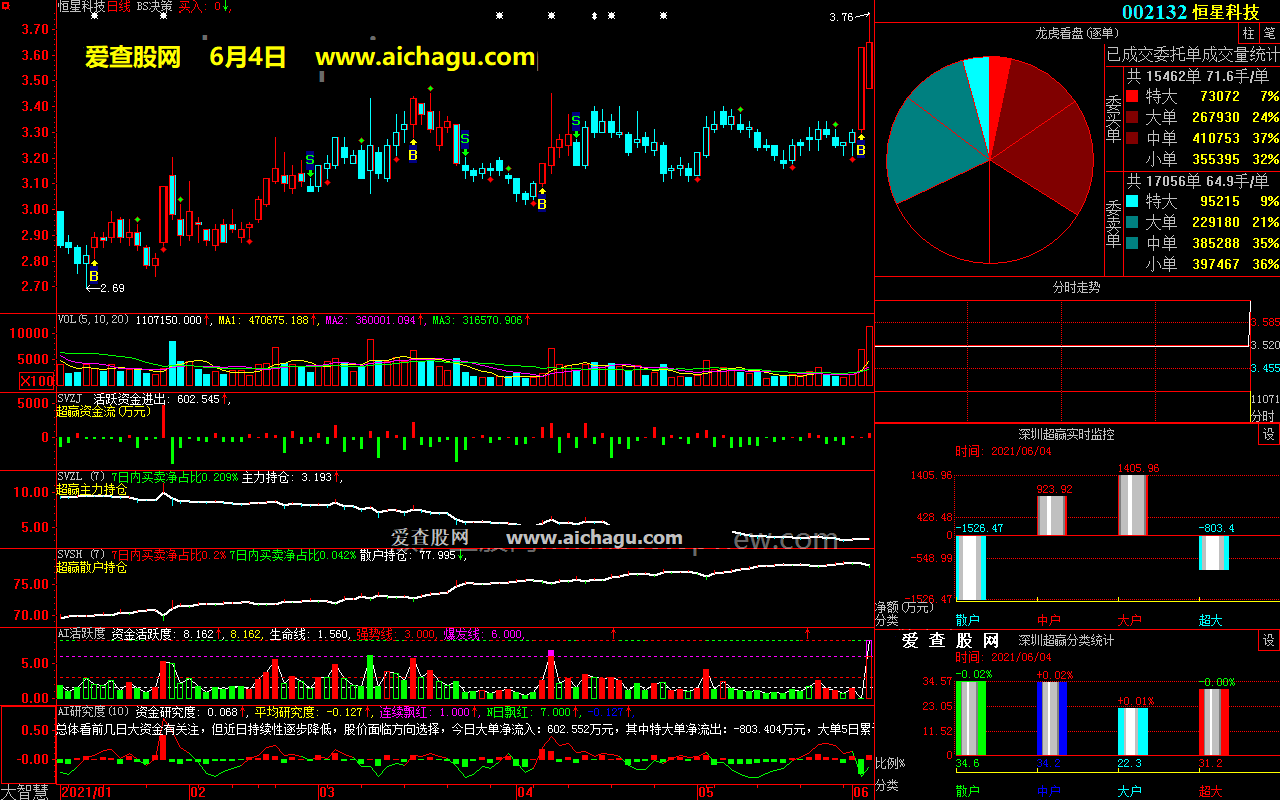The height and width of the screenshot is (800, 1280).
Task: Click the 03 month on time axis
Action: [x=327, y=792]
